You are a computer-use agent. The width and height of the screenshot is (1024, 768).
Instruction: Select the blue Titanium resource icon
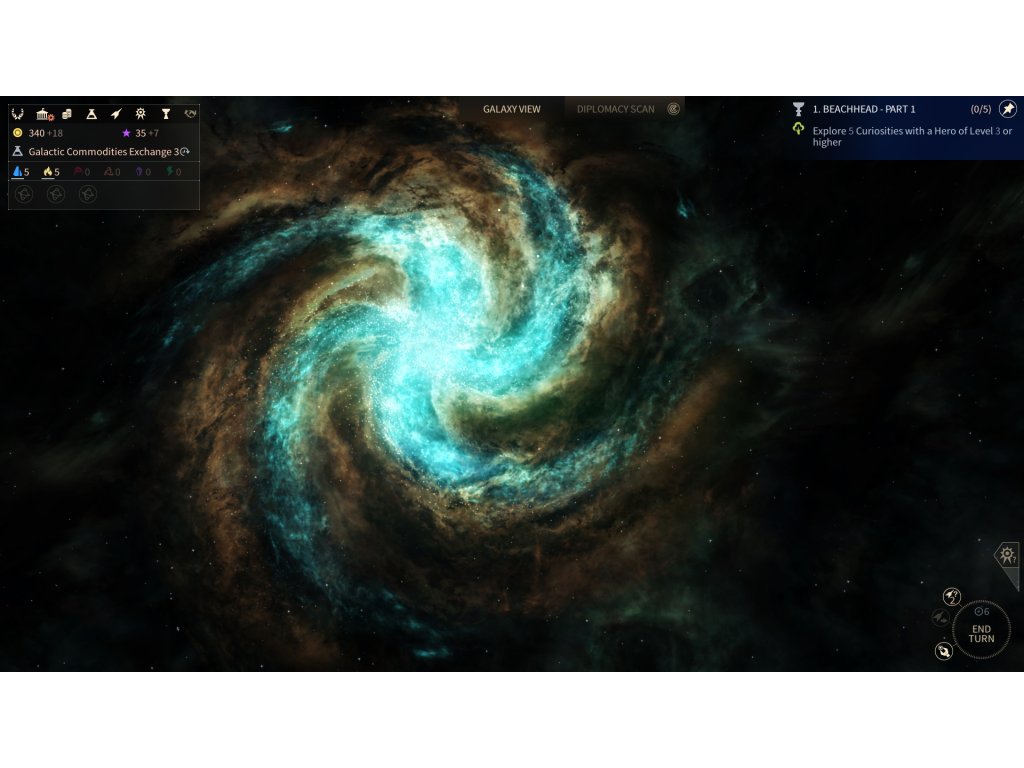pos(18,171)
